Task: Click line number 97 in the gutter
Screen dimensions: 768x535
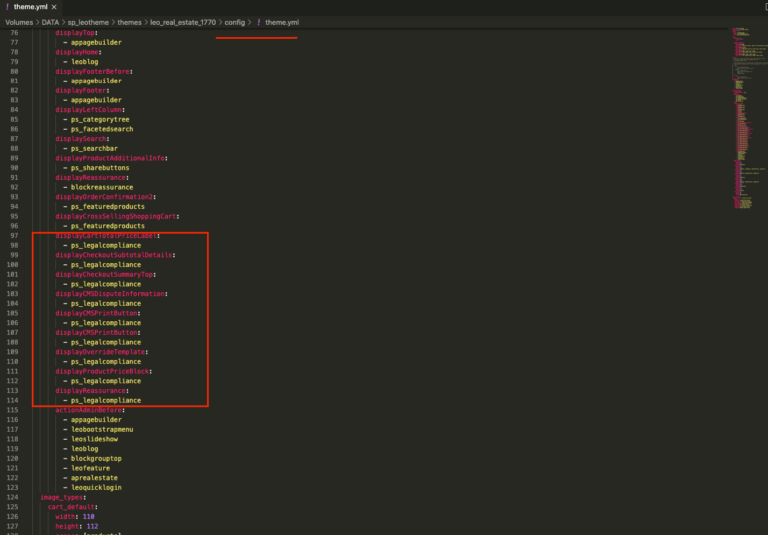Action: 14,236
